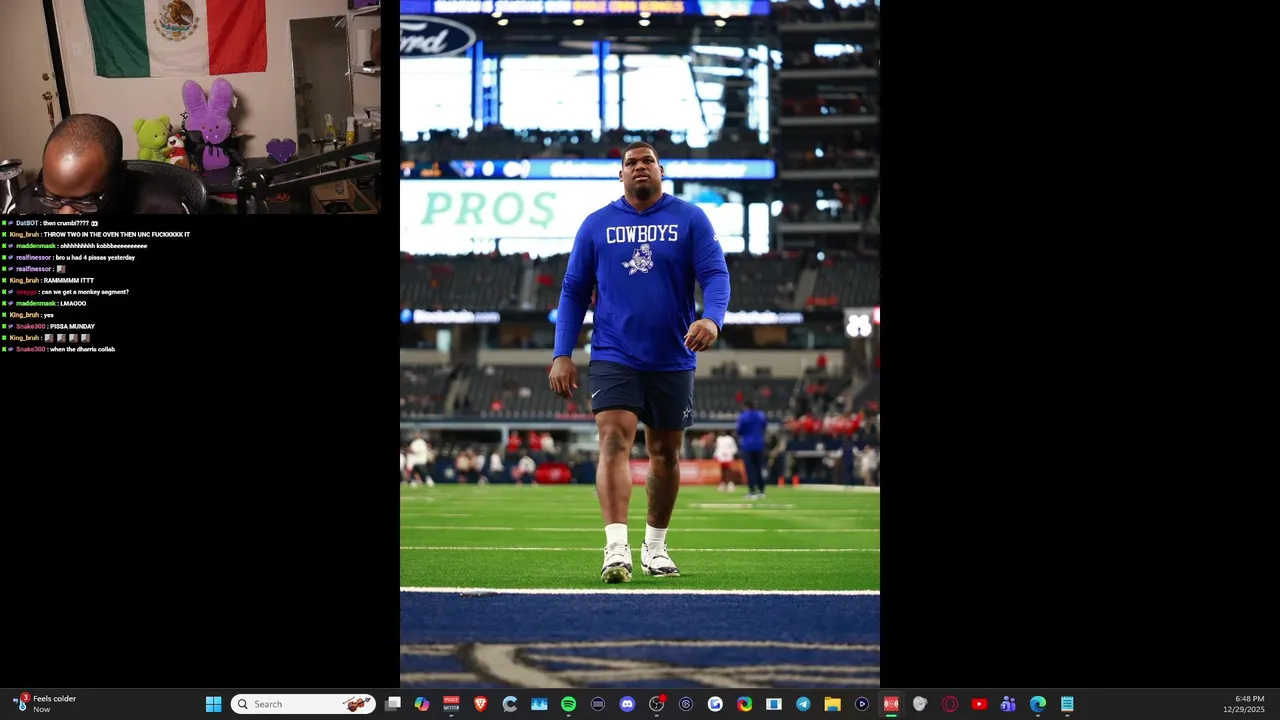The width and height of the screenshot is (1280, 720).
Task: Click King_bruh's THROW TWO IN THE OVEN message
Action: point(96,234)
